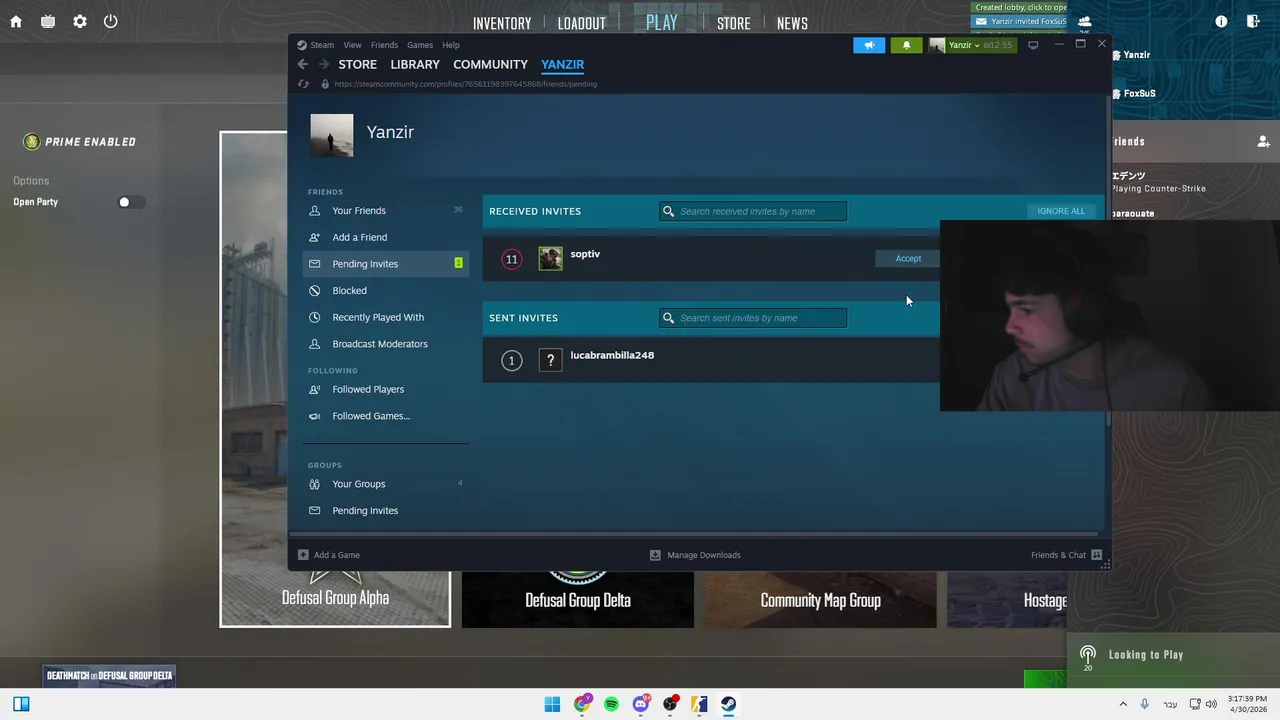Screen dimensions: 1280x720
Task: Open Manage Downloads at the bottom
Action: (x=695, y=555)
